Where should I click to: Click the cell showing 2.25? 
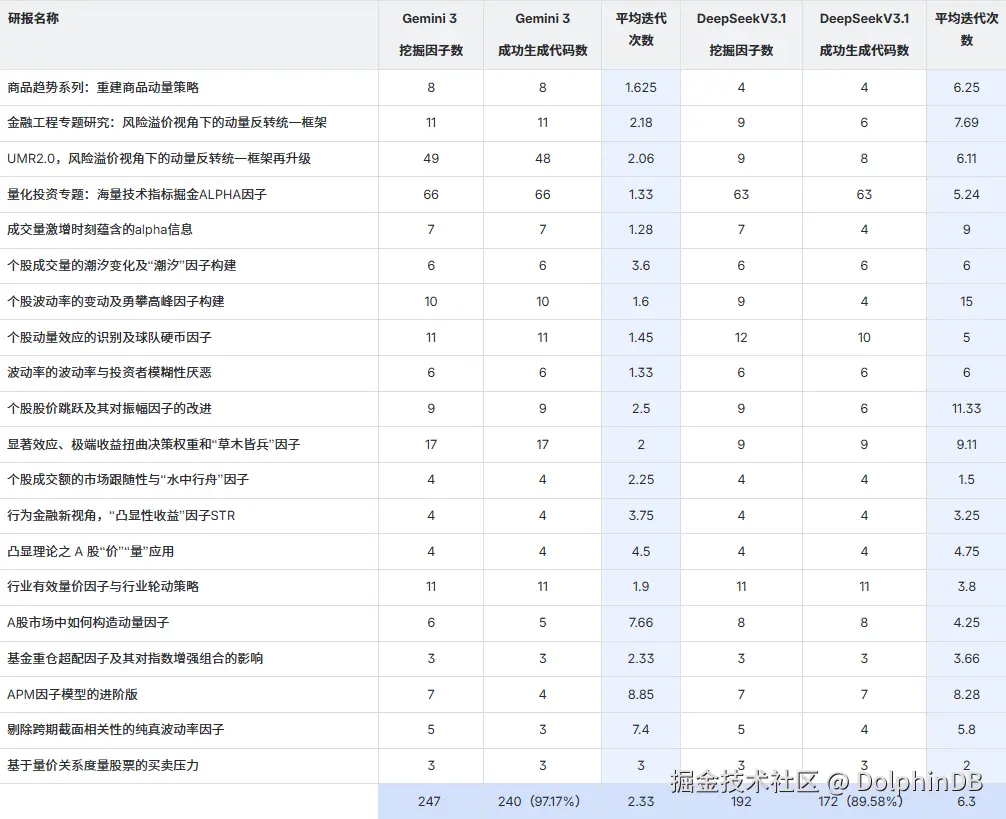pyautogui.click(x=641, y=480)
